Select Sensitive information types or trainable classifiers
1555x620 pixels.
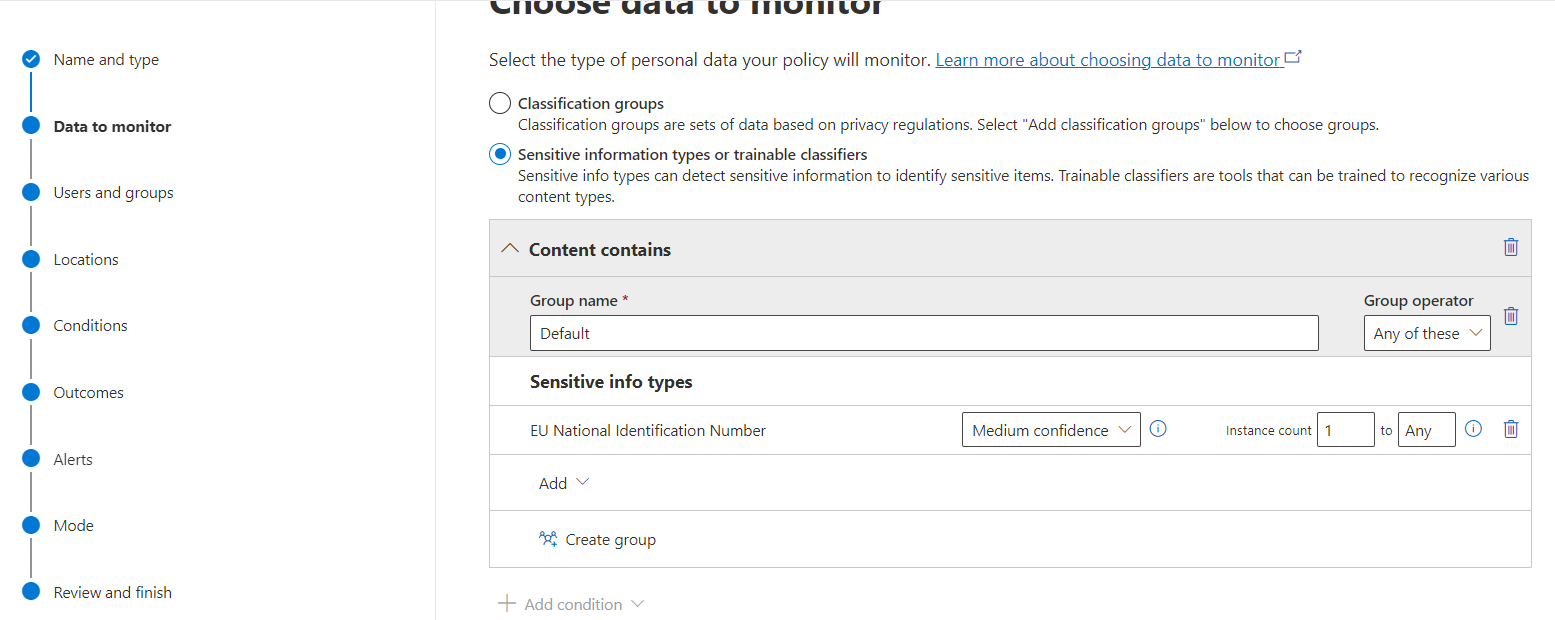tap(499, 154)
